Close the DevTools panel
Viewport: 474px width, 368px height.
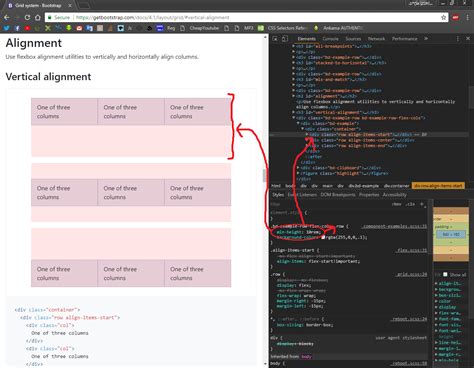tap(468, 39)
